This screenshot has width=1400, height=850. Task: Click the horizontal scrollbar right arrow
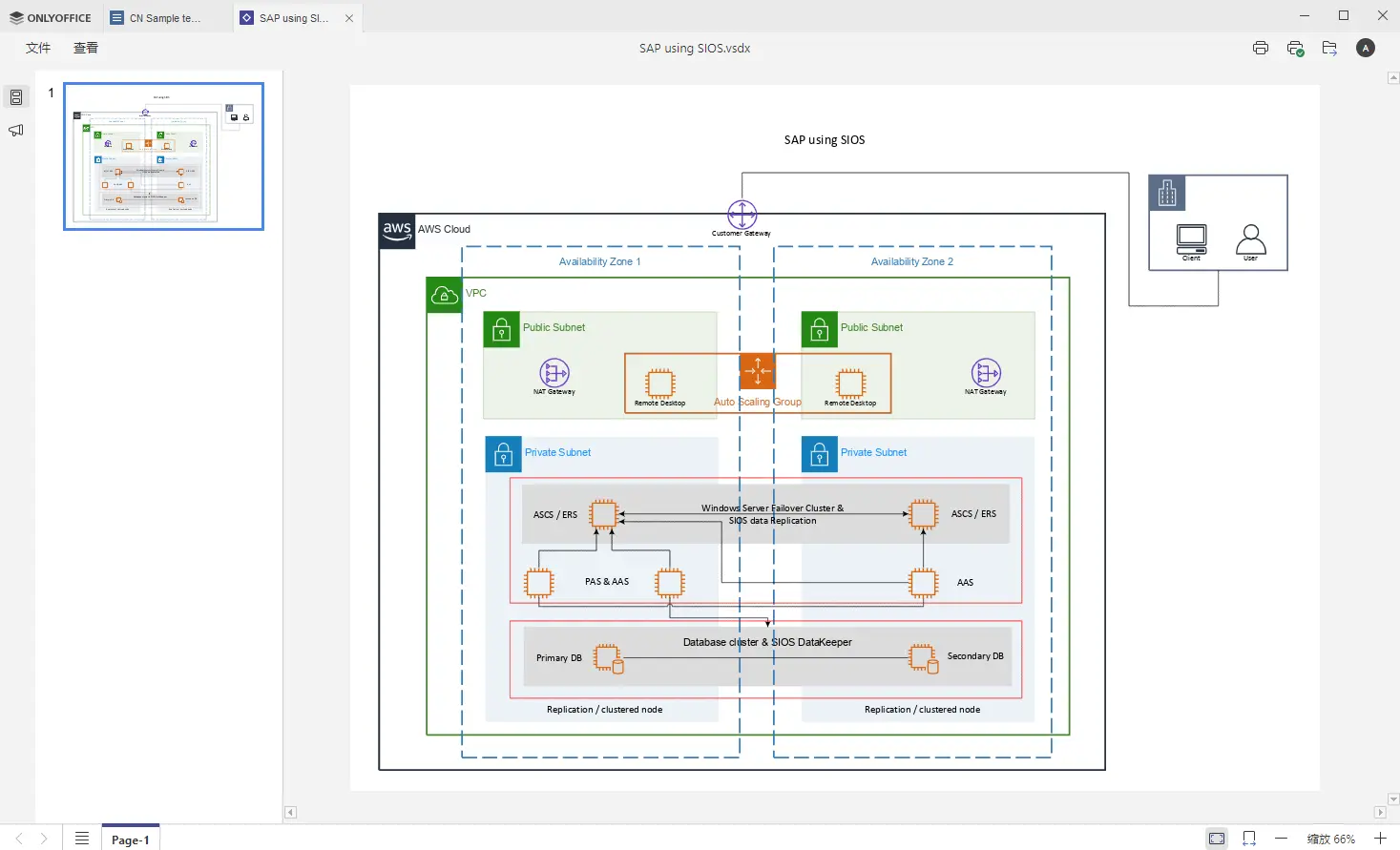(1380, 813)
